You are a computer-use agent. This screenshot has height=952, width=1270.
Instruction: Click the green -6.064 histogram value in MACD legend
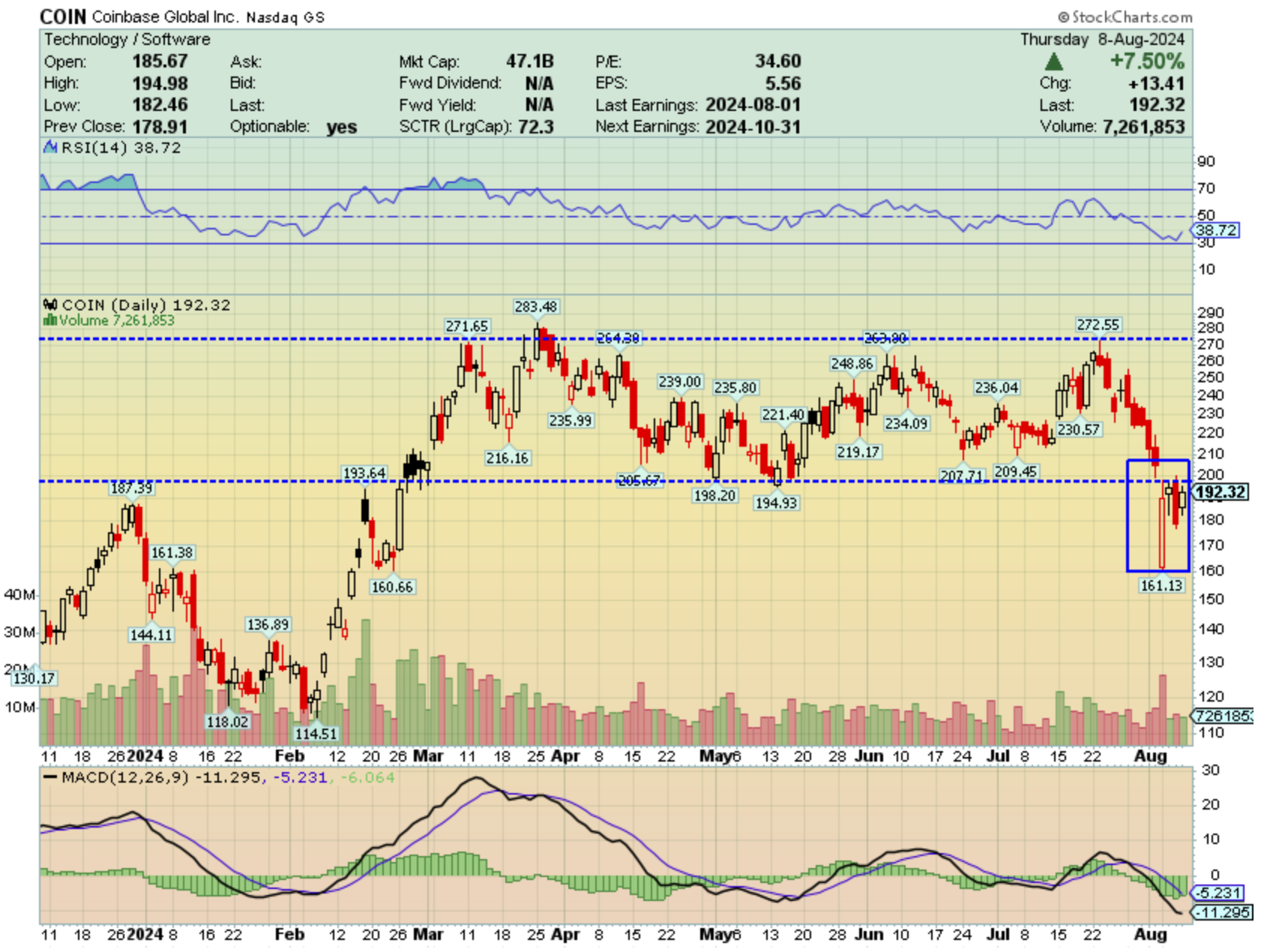click(x=367, y=778)
